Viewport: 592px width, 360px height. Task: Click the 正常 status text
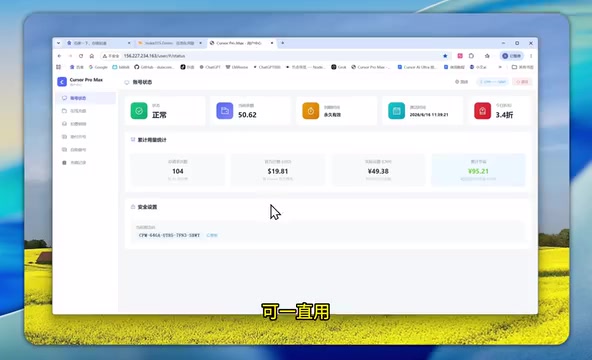tap(159, 115)
